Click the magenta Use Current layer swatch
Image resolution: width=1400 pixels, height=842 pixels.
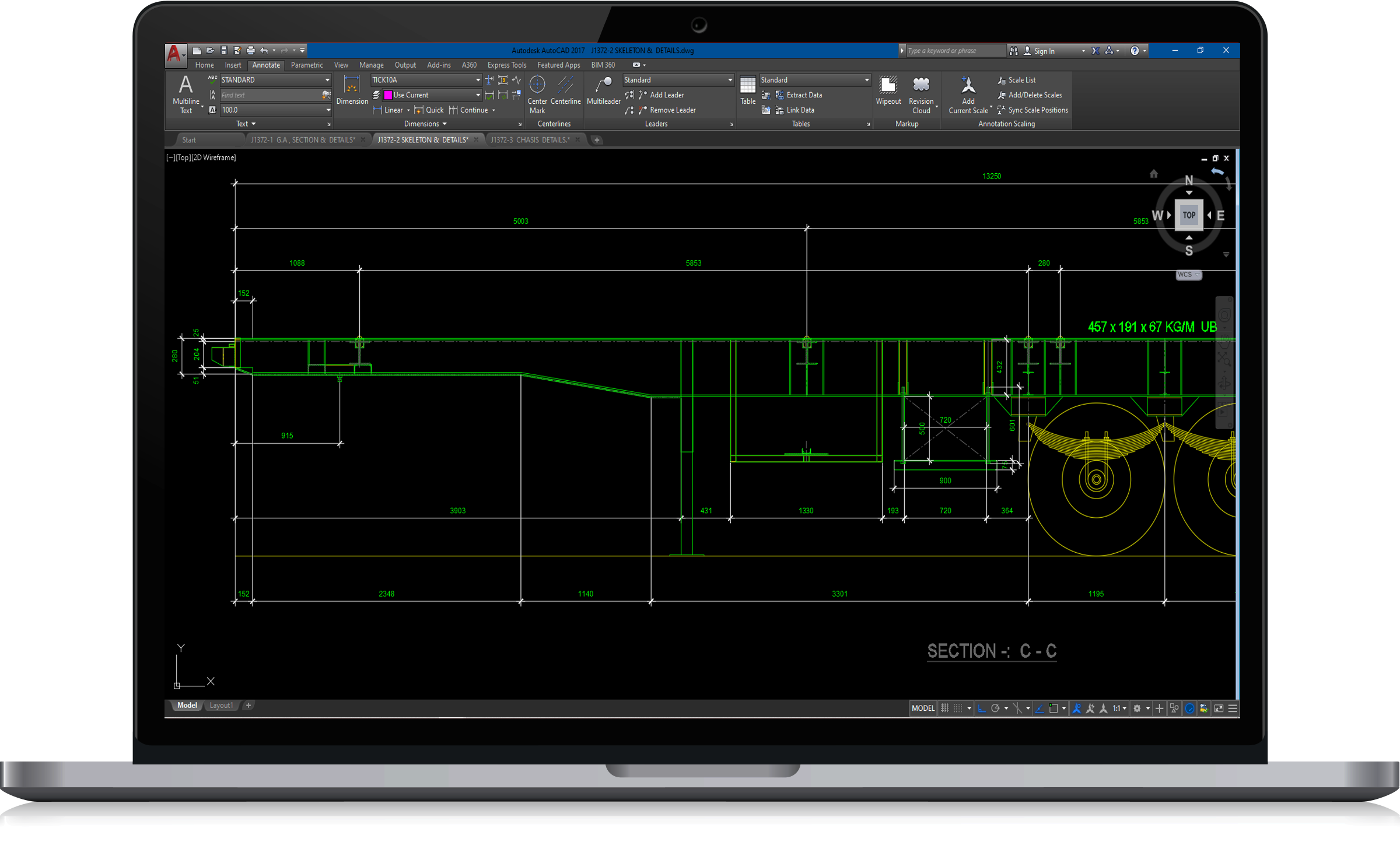point(388,95)
